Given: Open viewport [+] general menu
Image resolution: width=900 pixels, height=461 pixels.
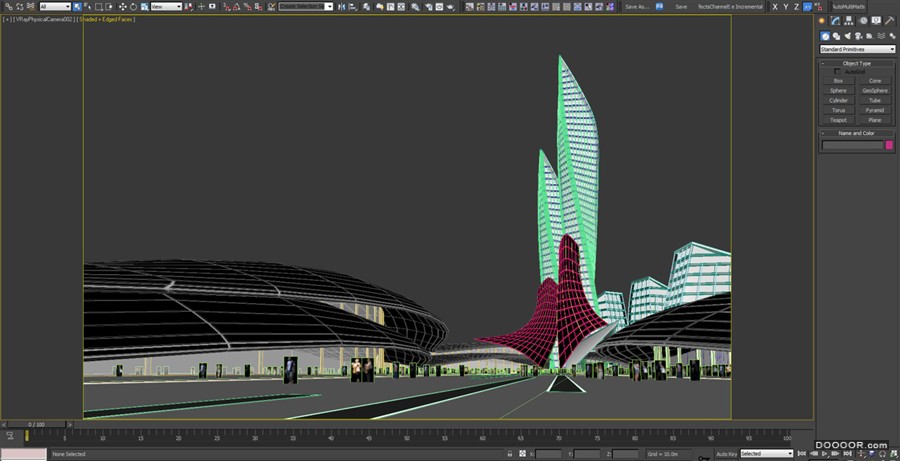Looking at the screenshot, I should tap(7, 20).
